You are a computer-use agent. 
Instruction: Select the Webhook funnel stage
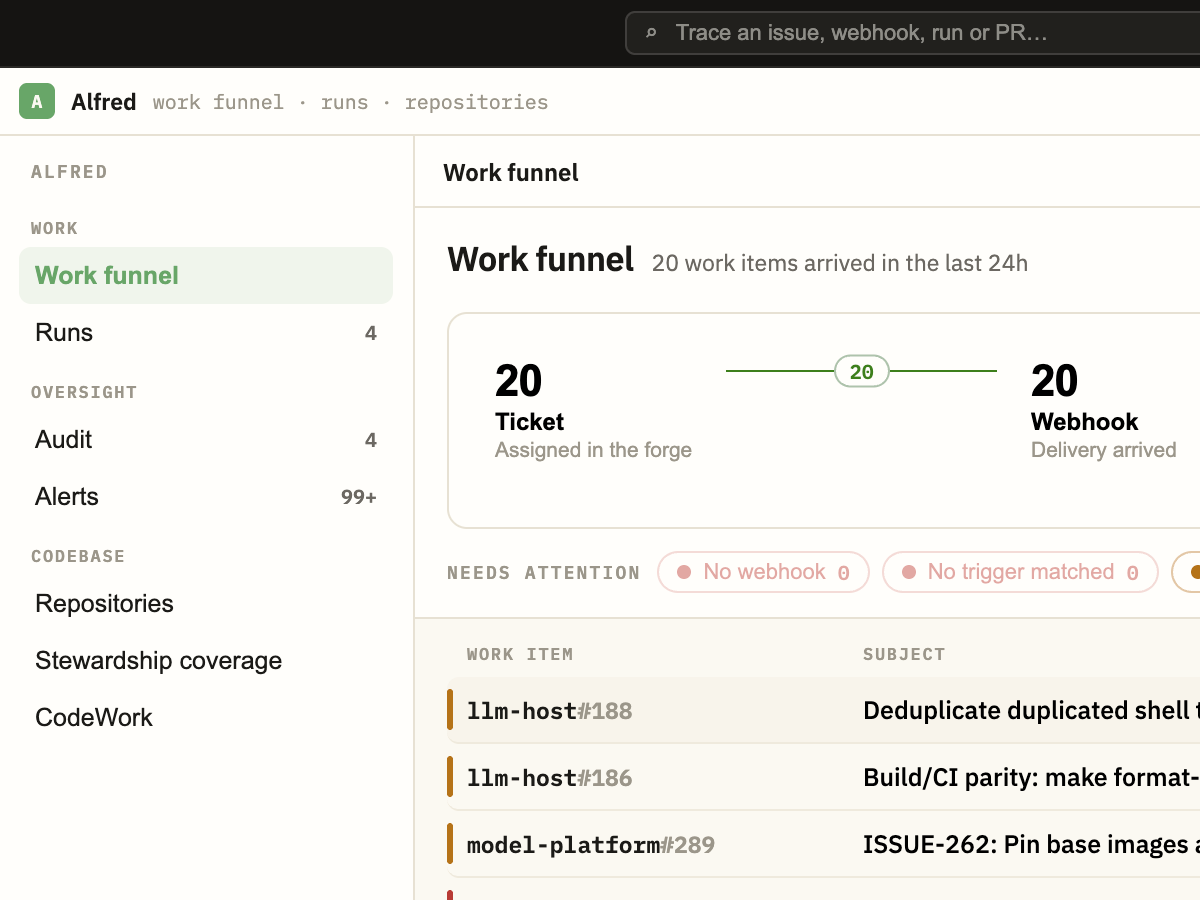click(x=1104, y=411)
